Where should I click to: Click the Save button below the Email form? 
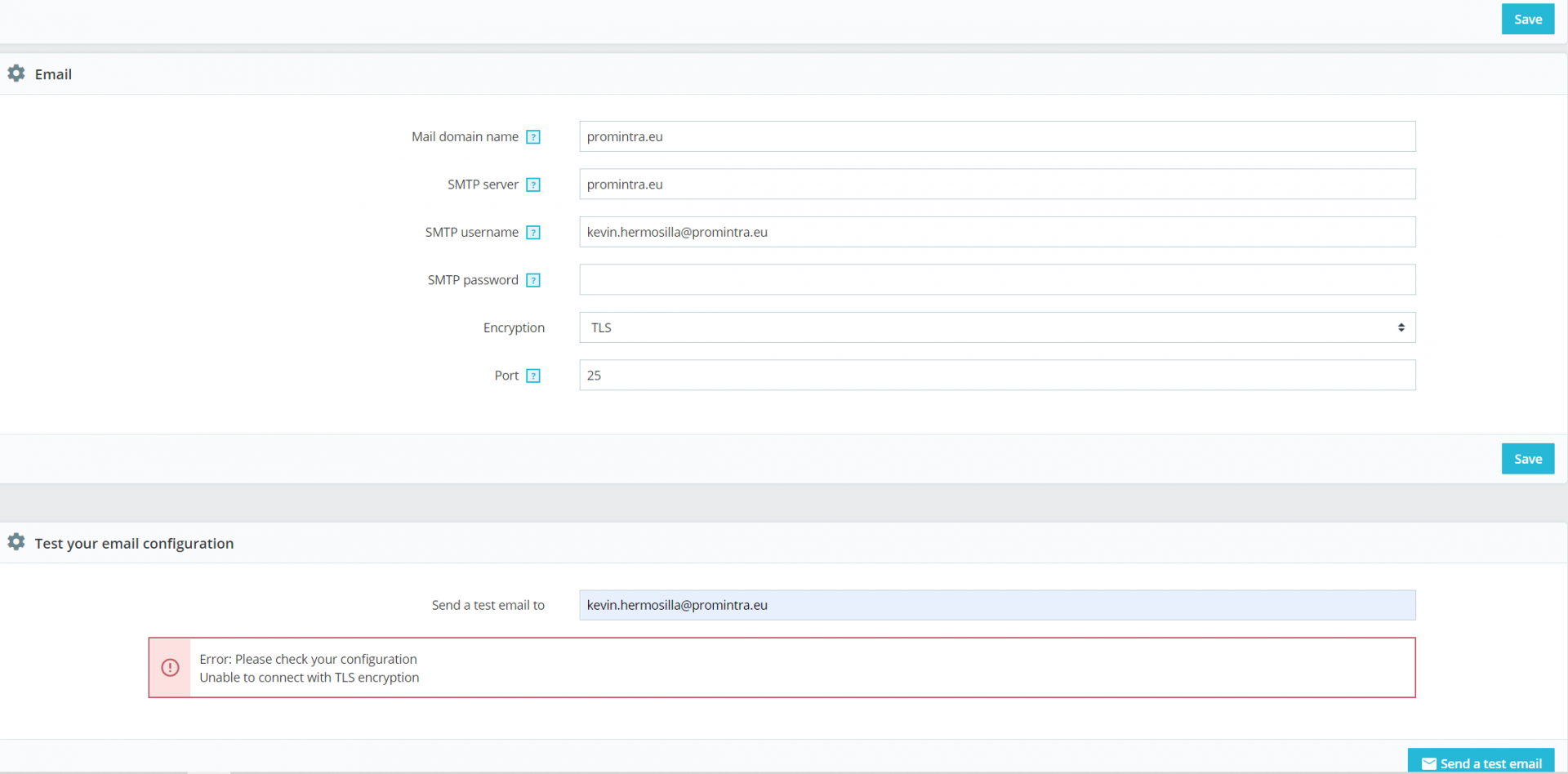(x=1528, y=459)
